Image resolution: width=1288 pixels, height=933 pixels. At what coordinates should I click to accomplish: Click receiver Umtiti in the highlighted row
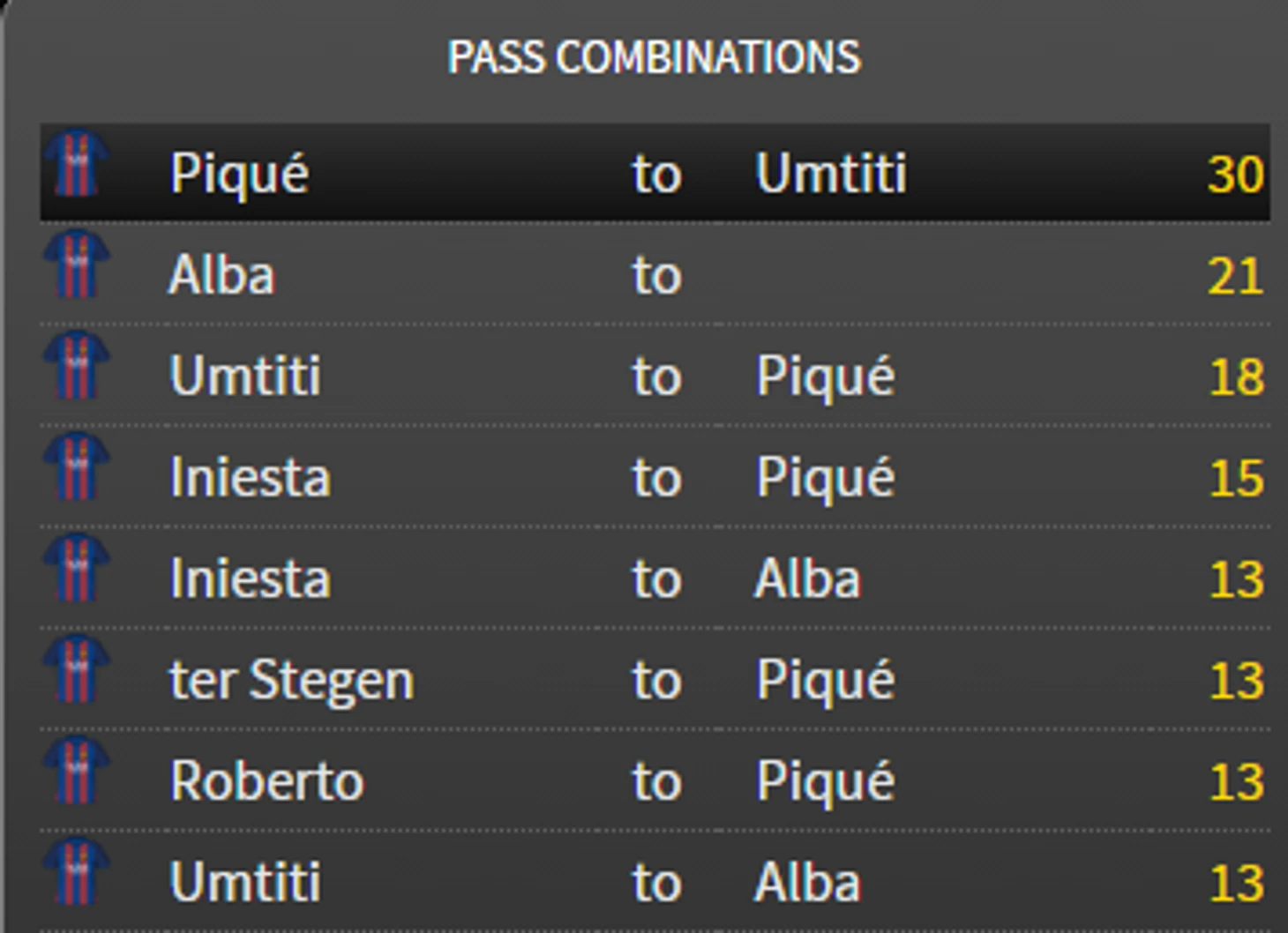pyautogui.click(x=831, y=174)
